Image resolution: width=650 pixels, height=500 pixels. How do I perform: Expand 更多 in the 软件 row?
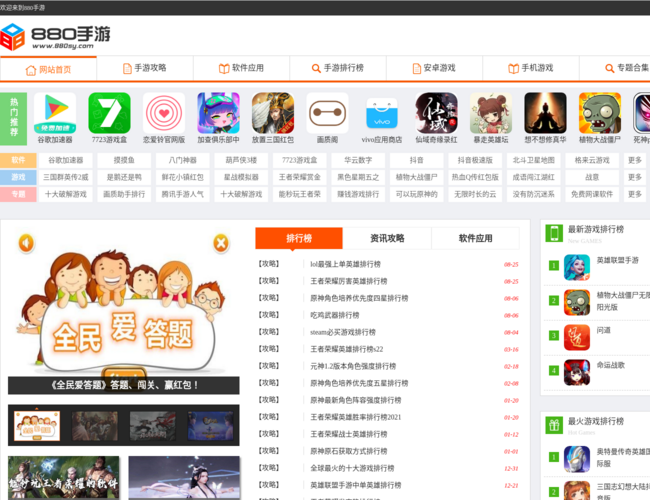[x=635, y=160]
